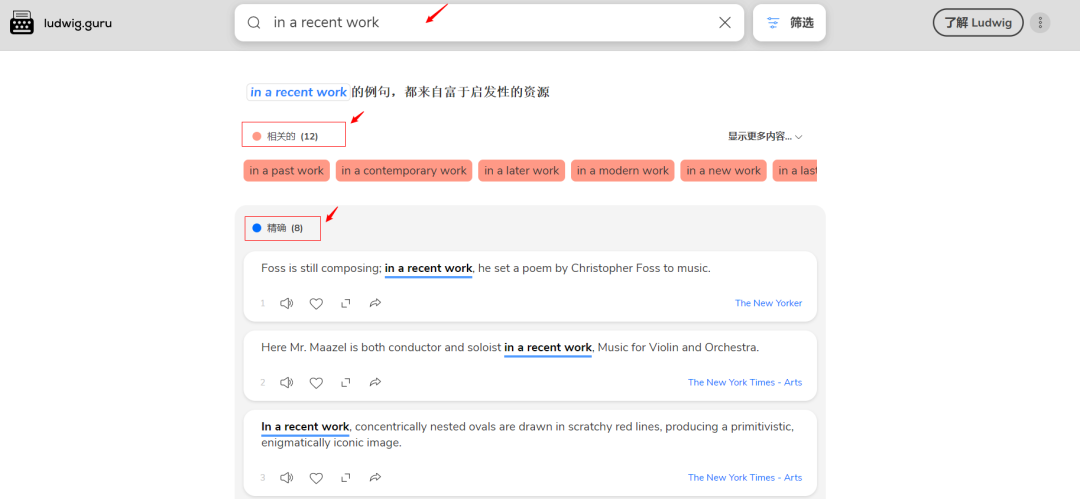
Task: Click the ludwig.guru typewriter logo icon
Action: point(21,23)
